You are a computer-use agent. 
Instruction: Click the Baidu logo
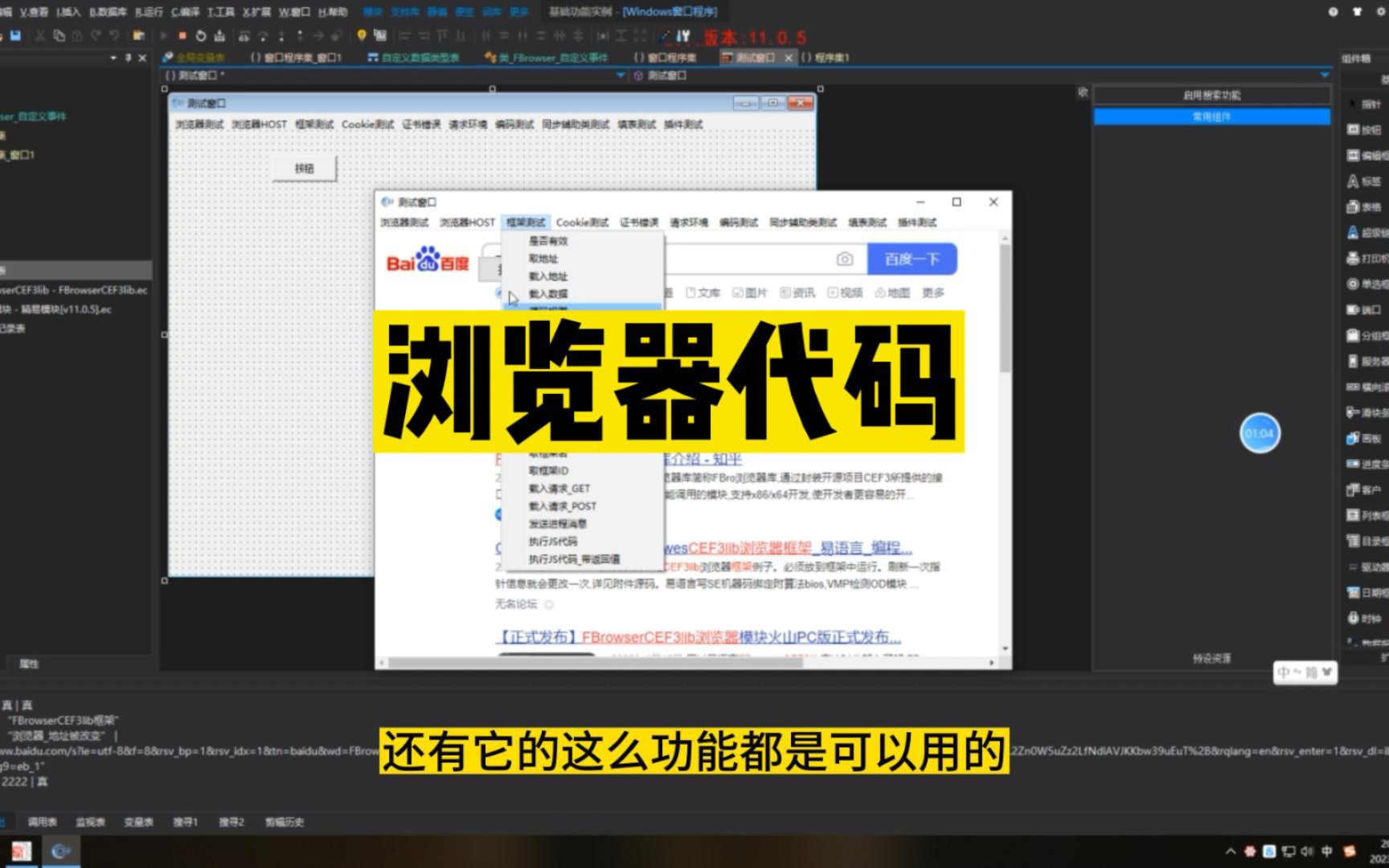(428, 260)
